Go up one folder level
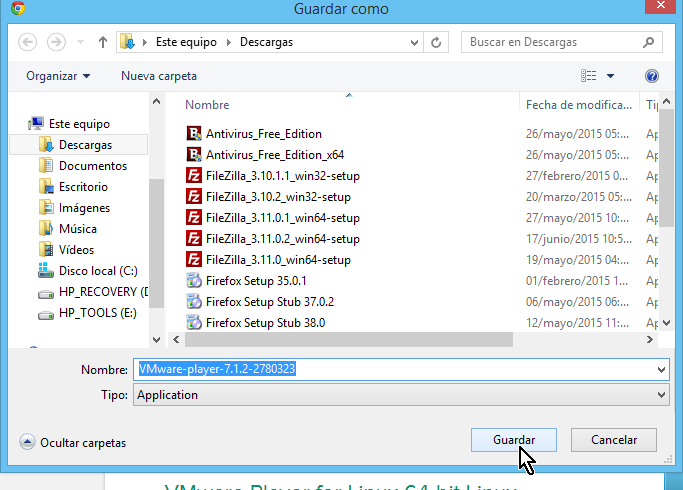Image resolution: width=683 pixels, height=490 pixels. click(102, 42)
